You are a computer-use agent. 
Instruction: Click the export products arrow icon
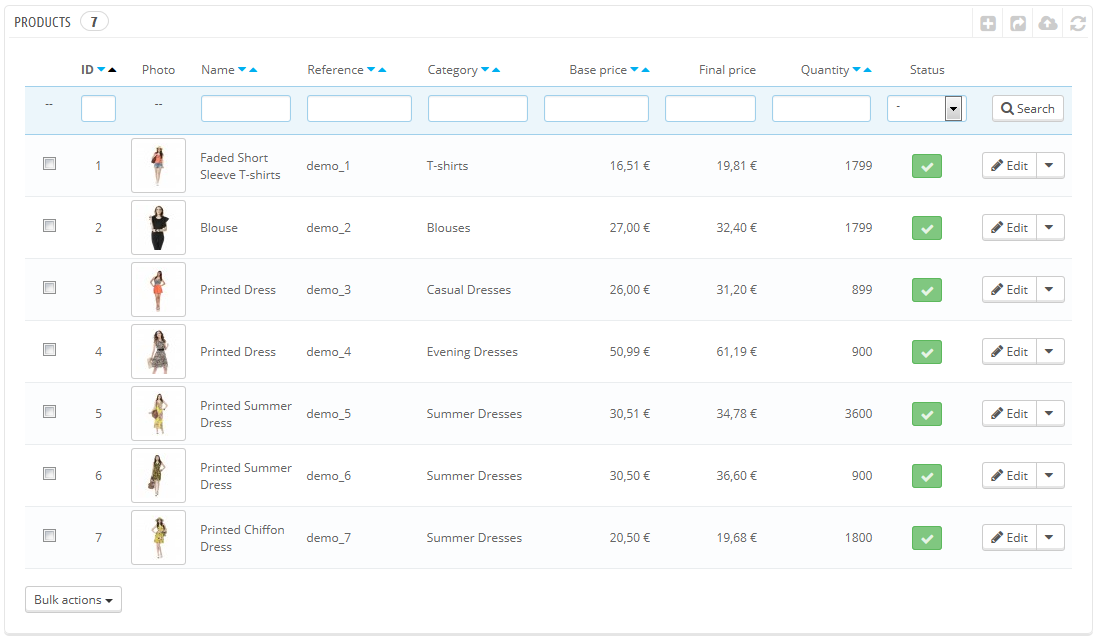1018,24
